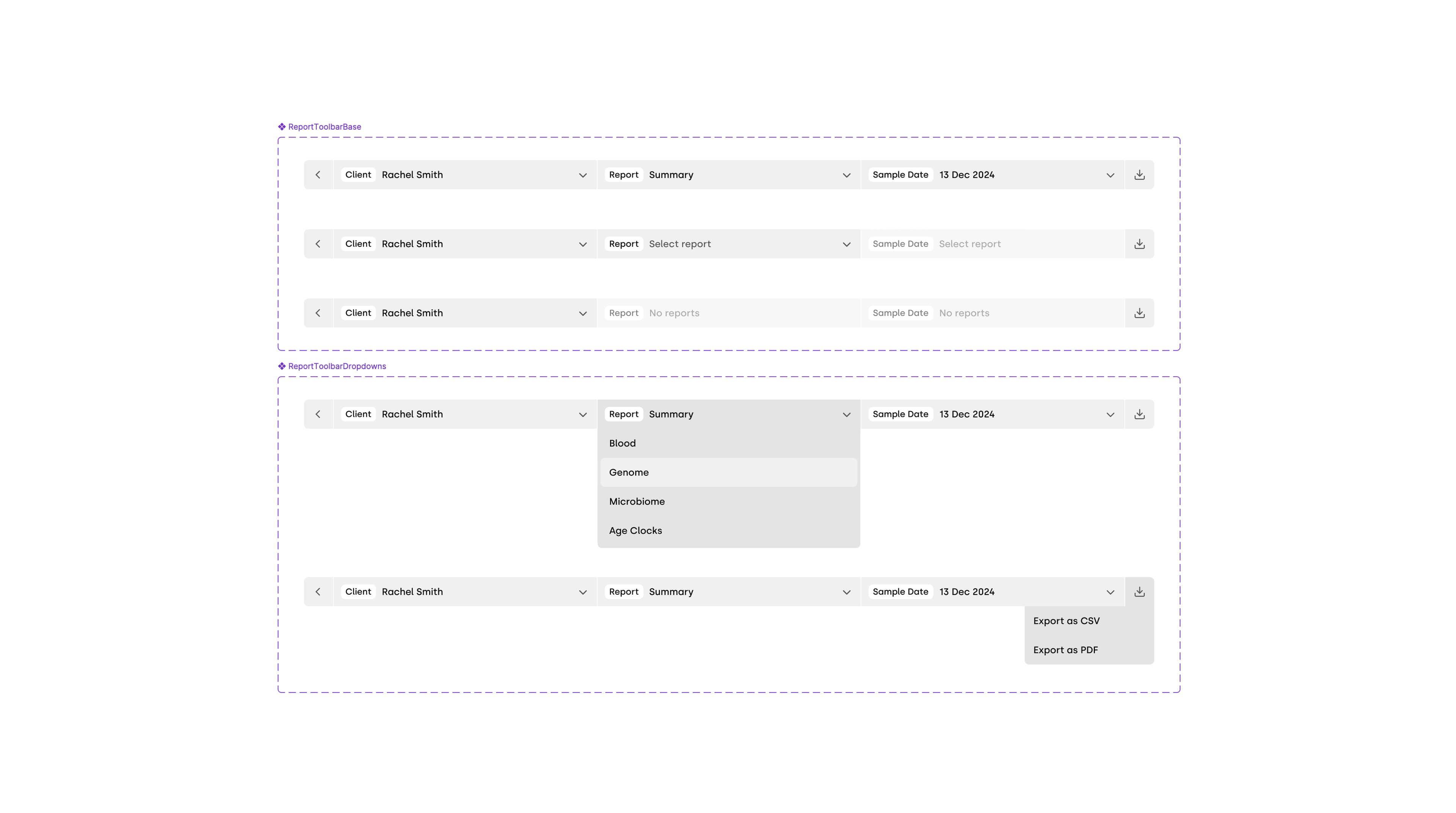The height and width of the screenshot is (813, 1456).
Task: Open the 'Select report' Report dropdown
Action: tap(728, 244)
